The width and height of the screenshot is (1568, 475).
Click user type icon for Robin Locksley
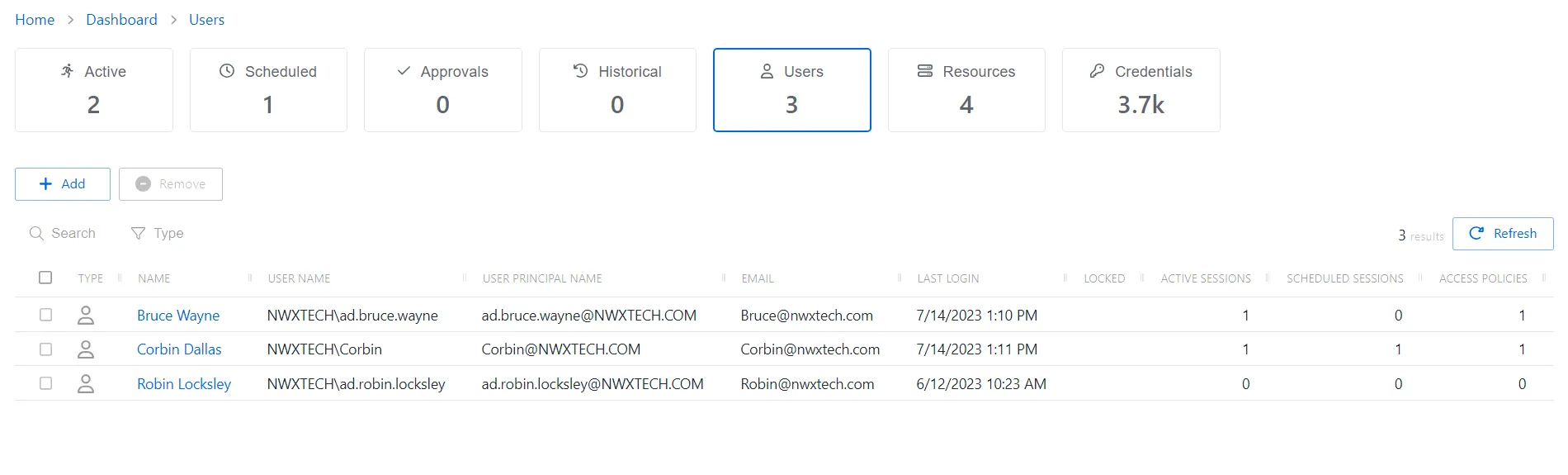[86, 383]
